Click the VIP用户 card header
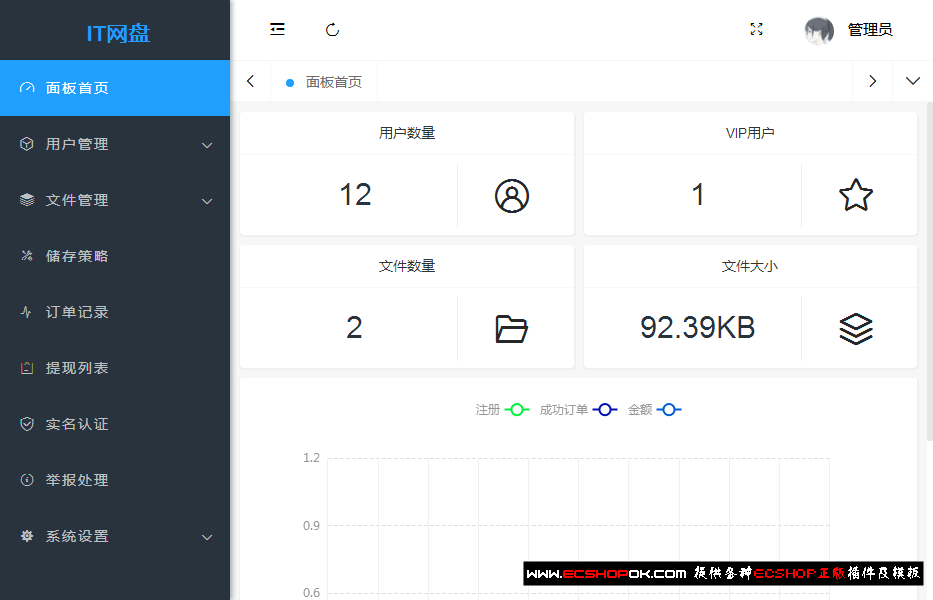This screenshot has width=933, height=600. (750, 133)
